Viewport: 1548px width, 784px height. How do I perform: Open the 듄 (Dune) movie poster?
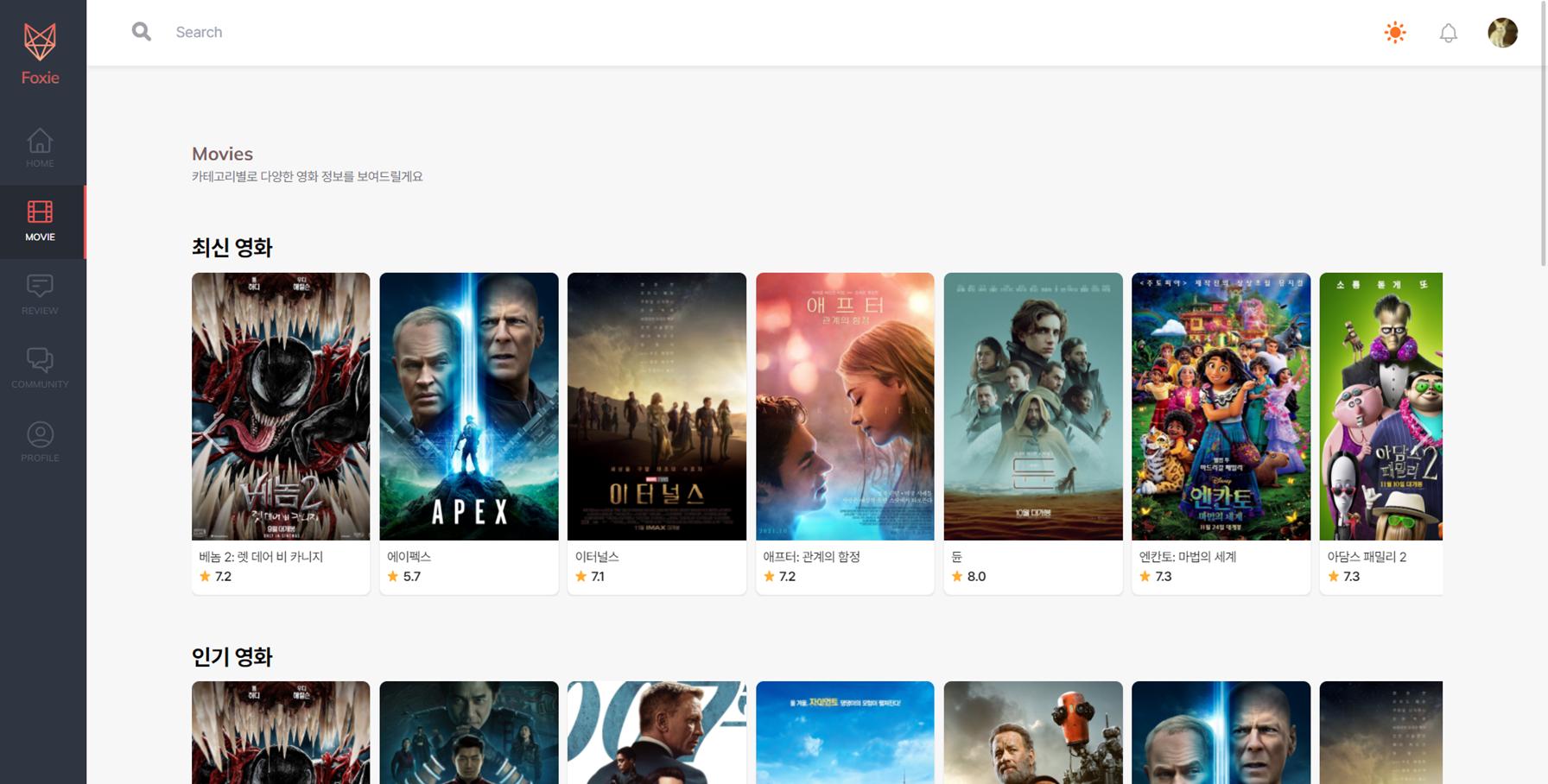coord(1033,407)
